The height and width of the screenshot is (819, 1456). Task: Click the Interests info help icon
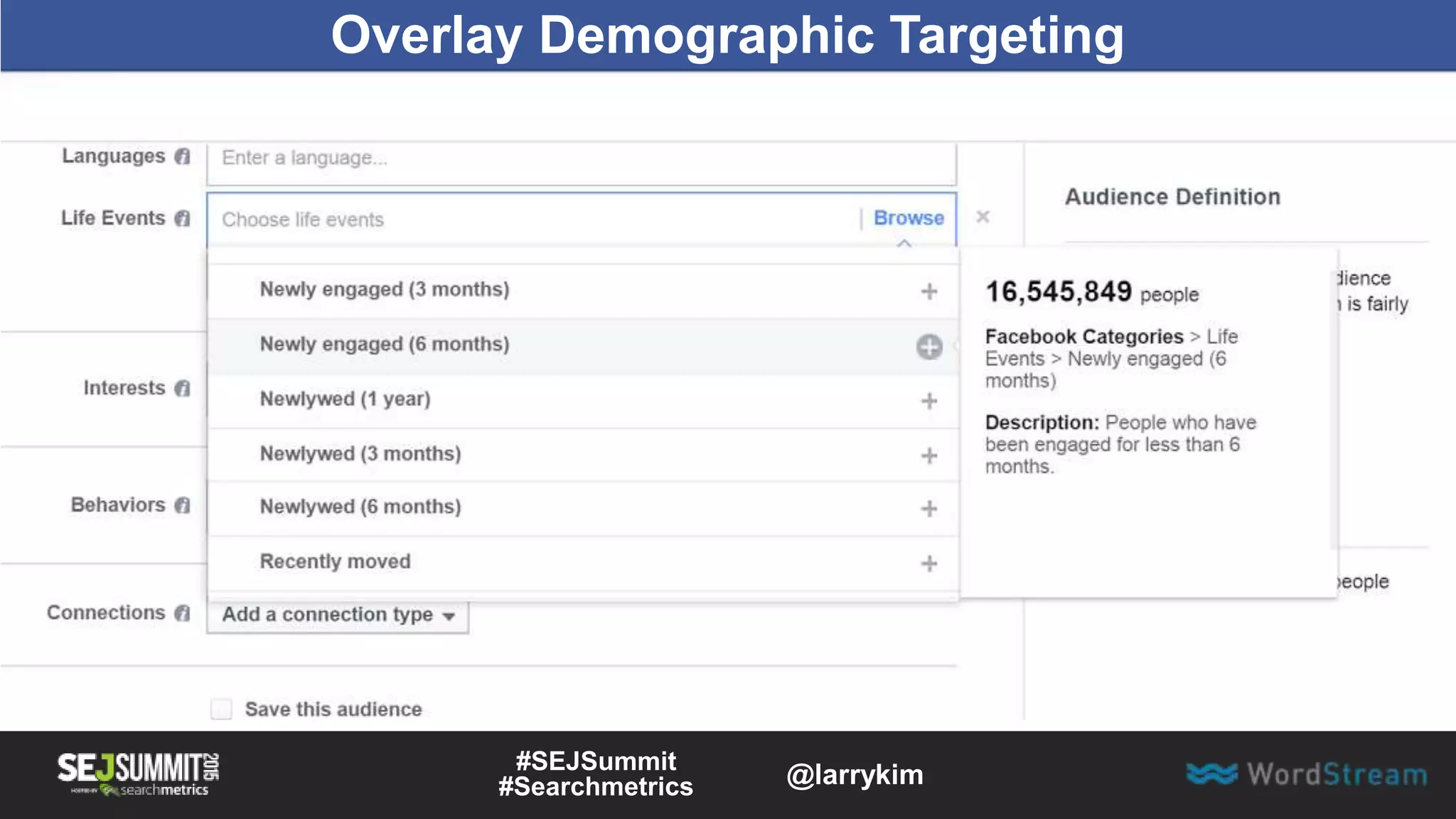click(x=183, y=388)
